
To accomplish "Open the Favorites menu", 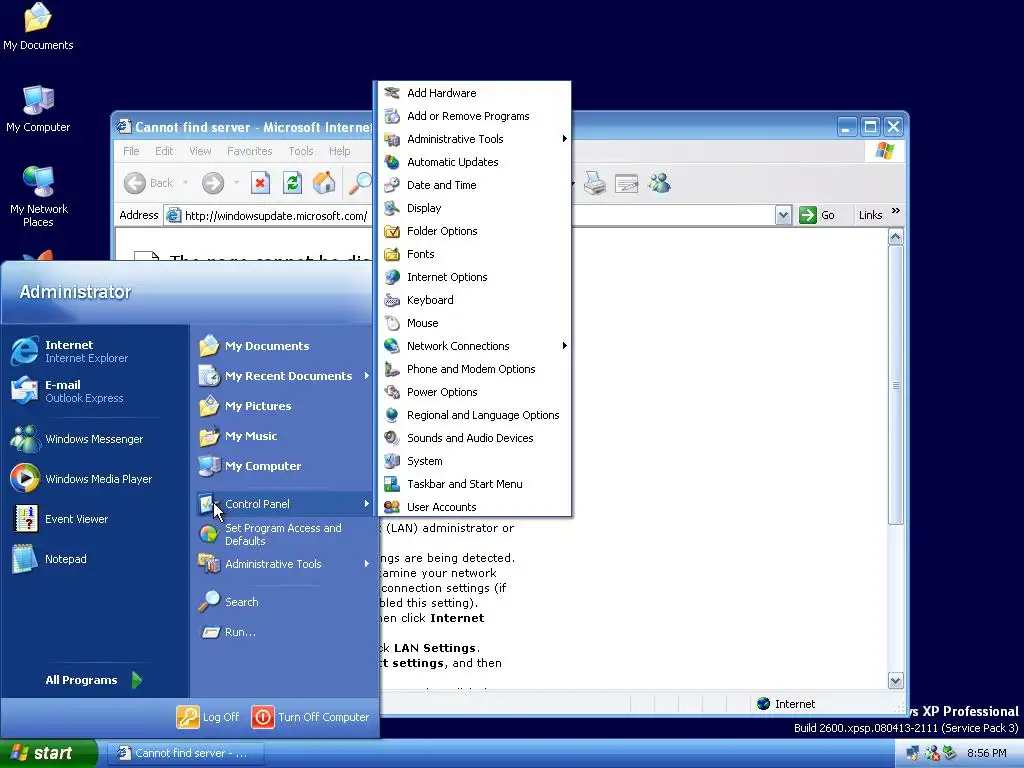I will click(x=249, y=151).
